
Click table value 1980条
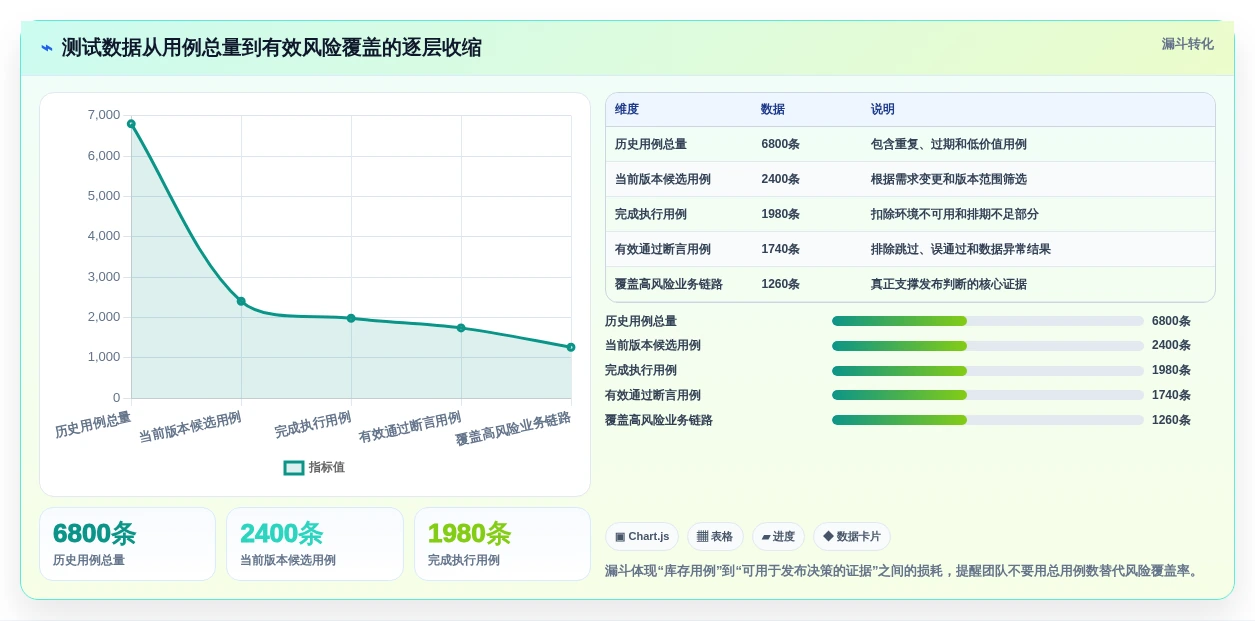[780, 214]
